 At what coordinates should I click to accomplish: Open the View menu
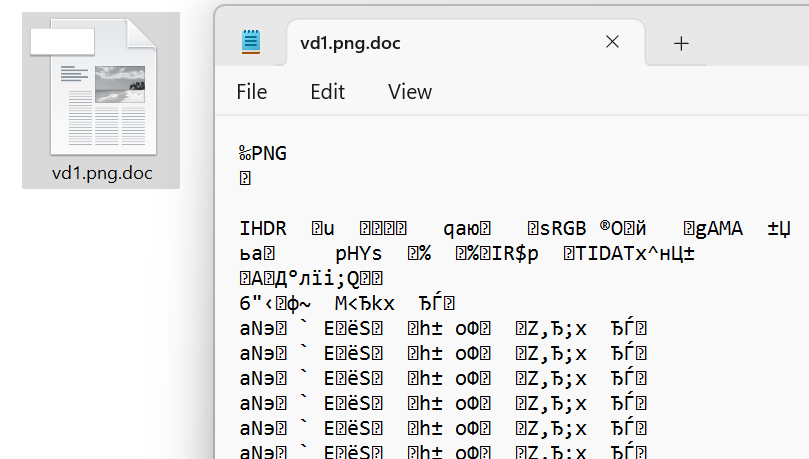point(410,92)
